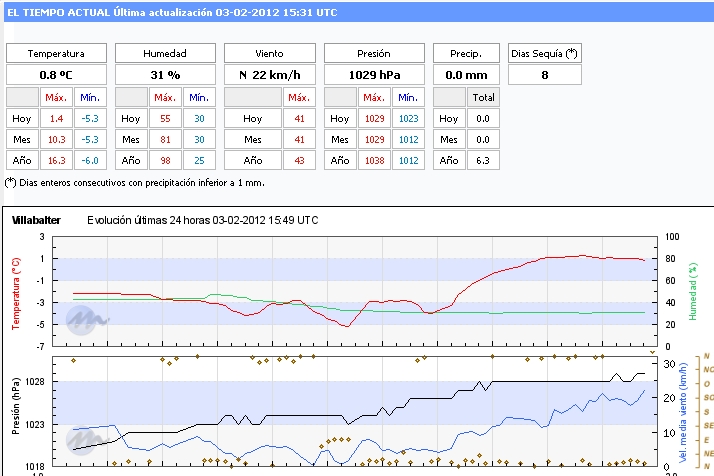
Task: Click the current humidity value 31 %
Action: (165, 75)
